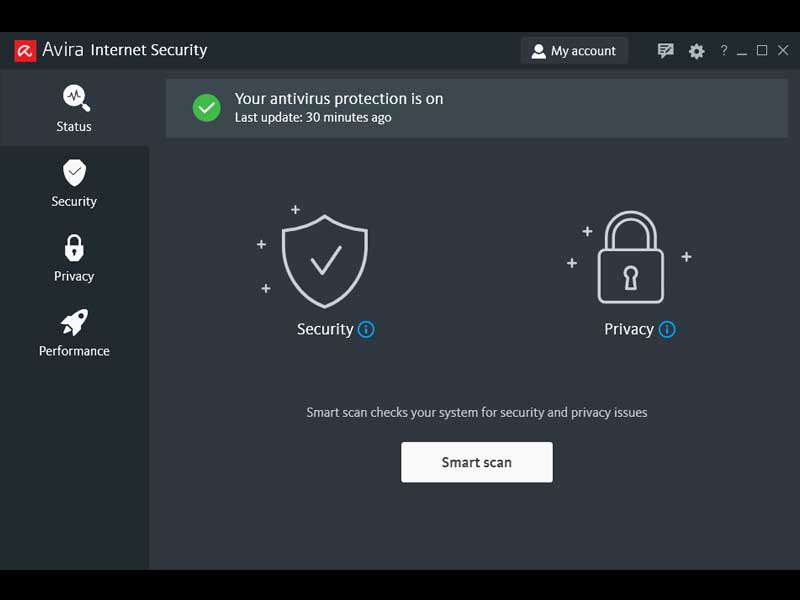Click the large Privacy padlock graphic
The width and height of the screenshot is (800, 600).
tap(630, 258)
